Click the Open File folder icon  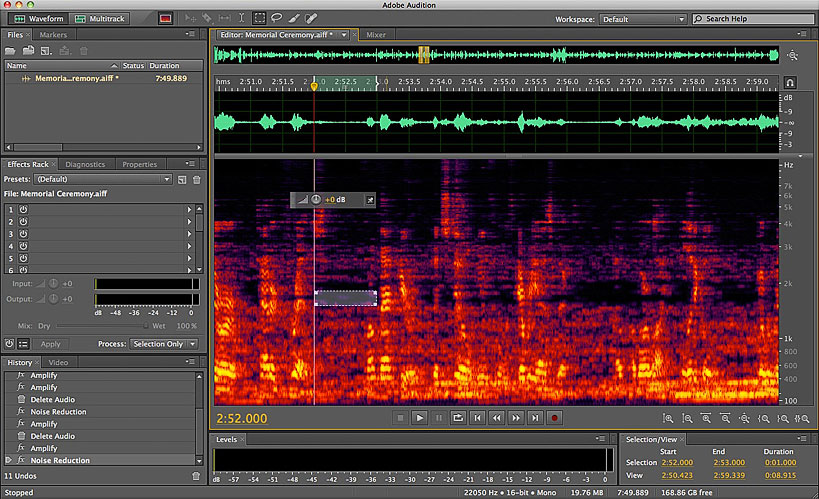pos(10,51)
